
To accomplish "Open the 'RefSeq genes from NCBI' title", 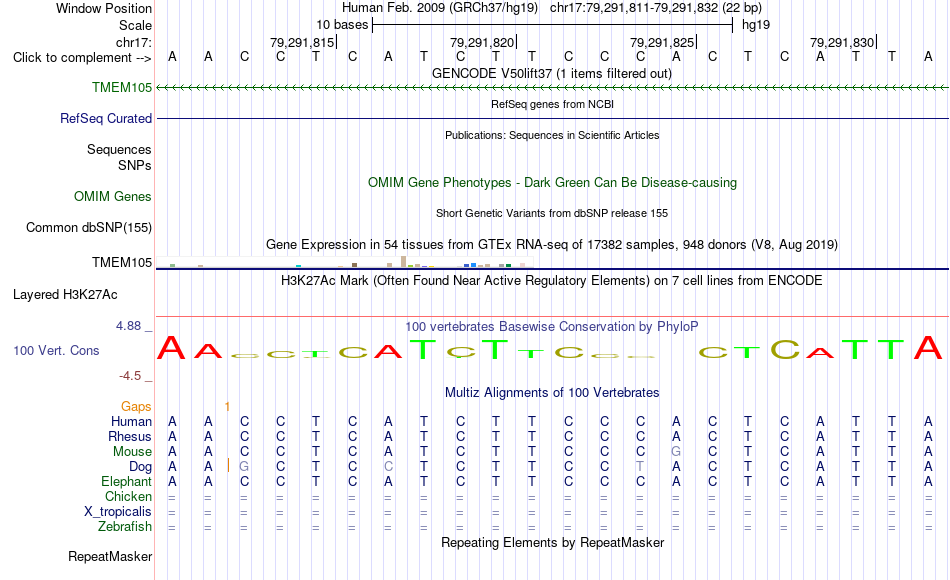I will point(552,104).
